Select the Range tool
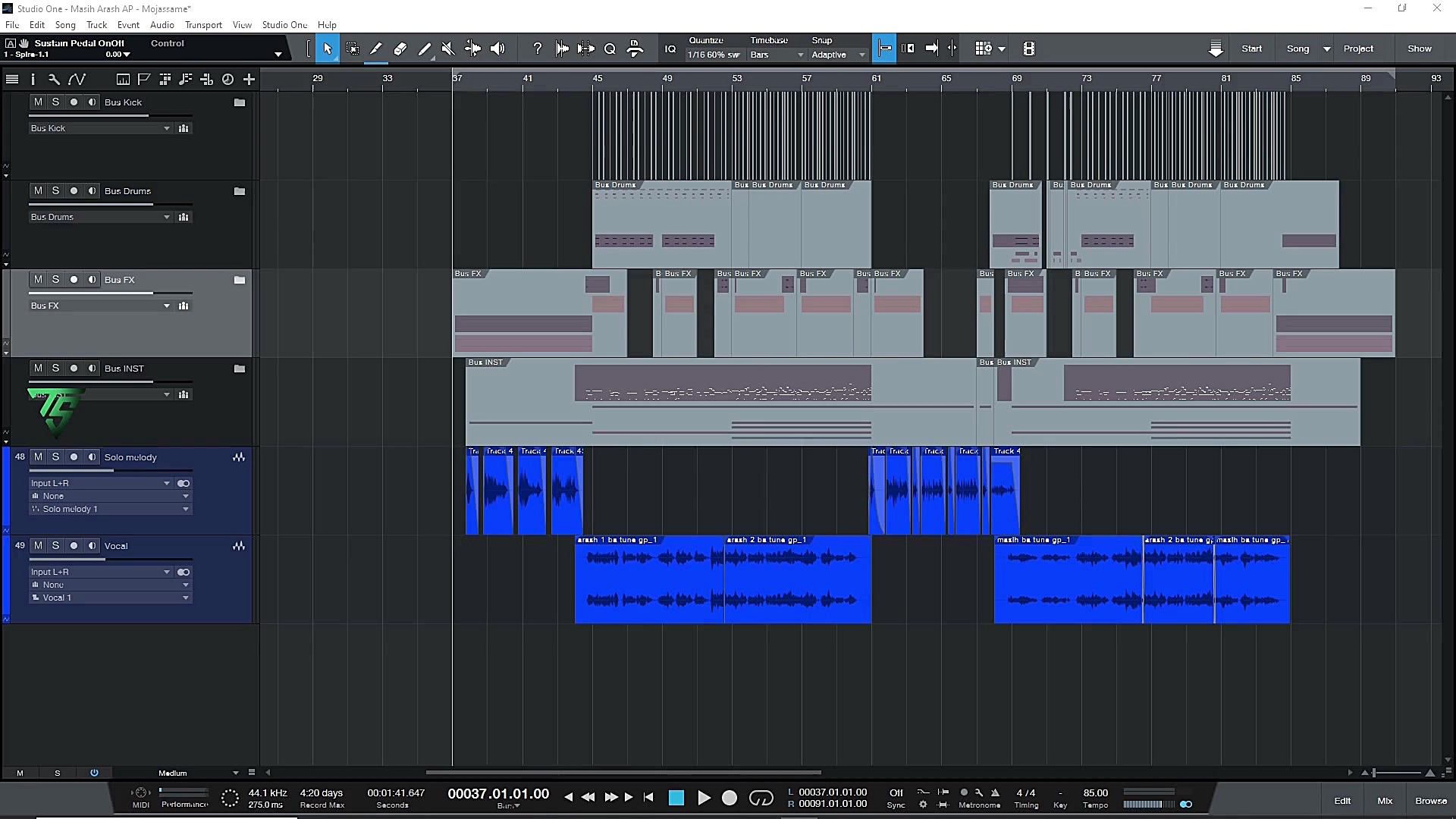 (353, 49)
